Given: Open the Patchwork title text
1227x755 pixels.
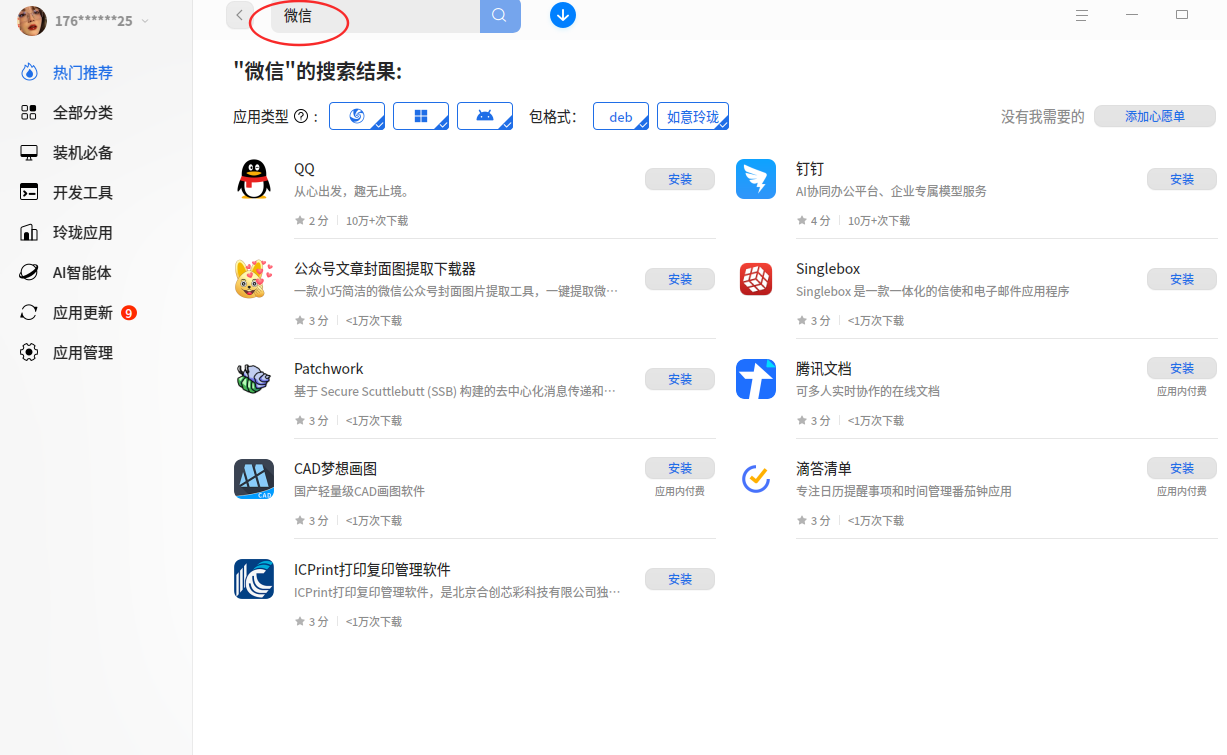Looking at the screenshot, I should 329,369.
